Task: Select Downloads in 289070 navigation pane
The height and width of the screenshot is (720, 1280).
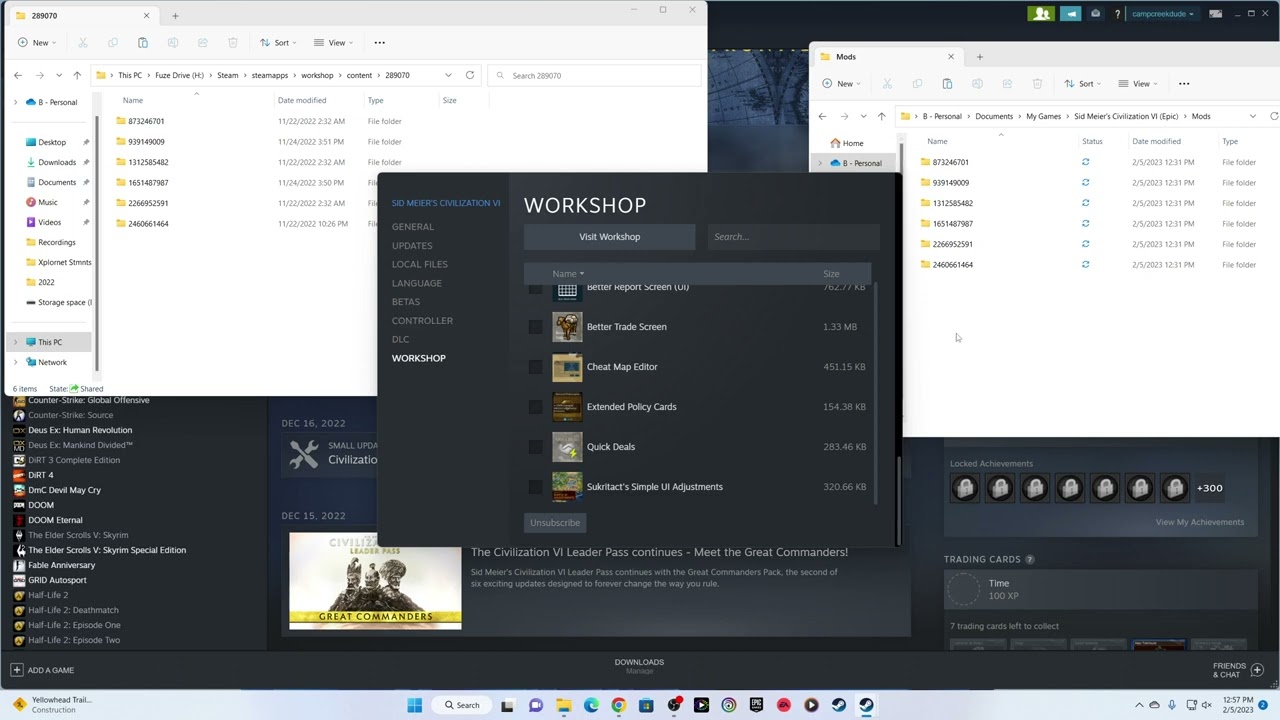Action: [x=57, y=162]
